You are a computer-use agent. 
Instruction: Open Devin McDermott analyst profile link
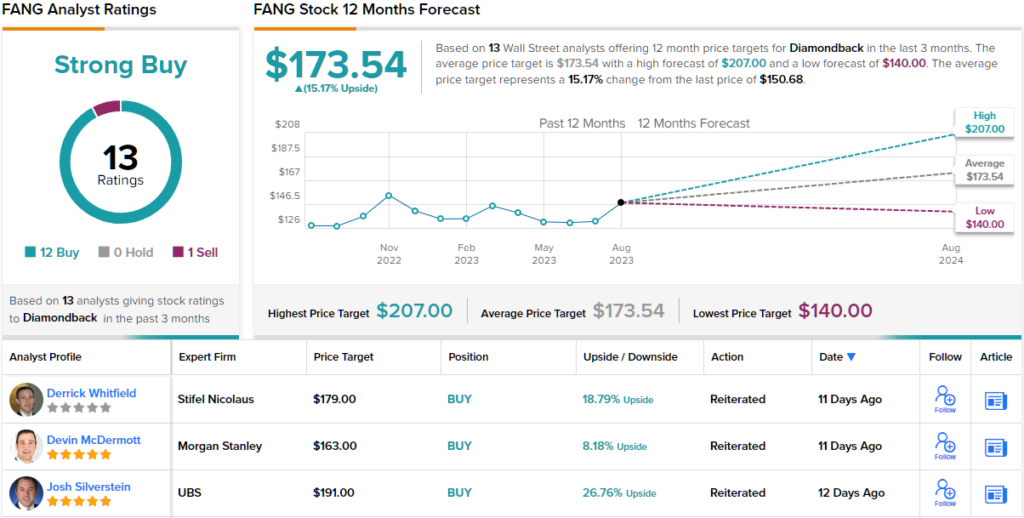(93, 440)
